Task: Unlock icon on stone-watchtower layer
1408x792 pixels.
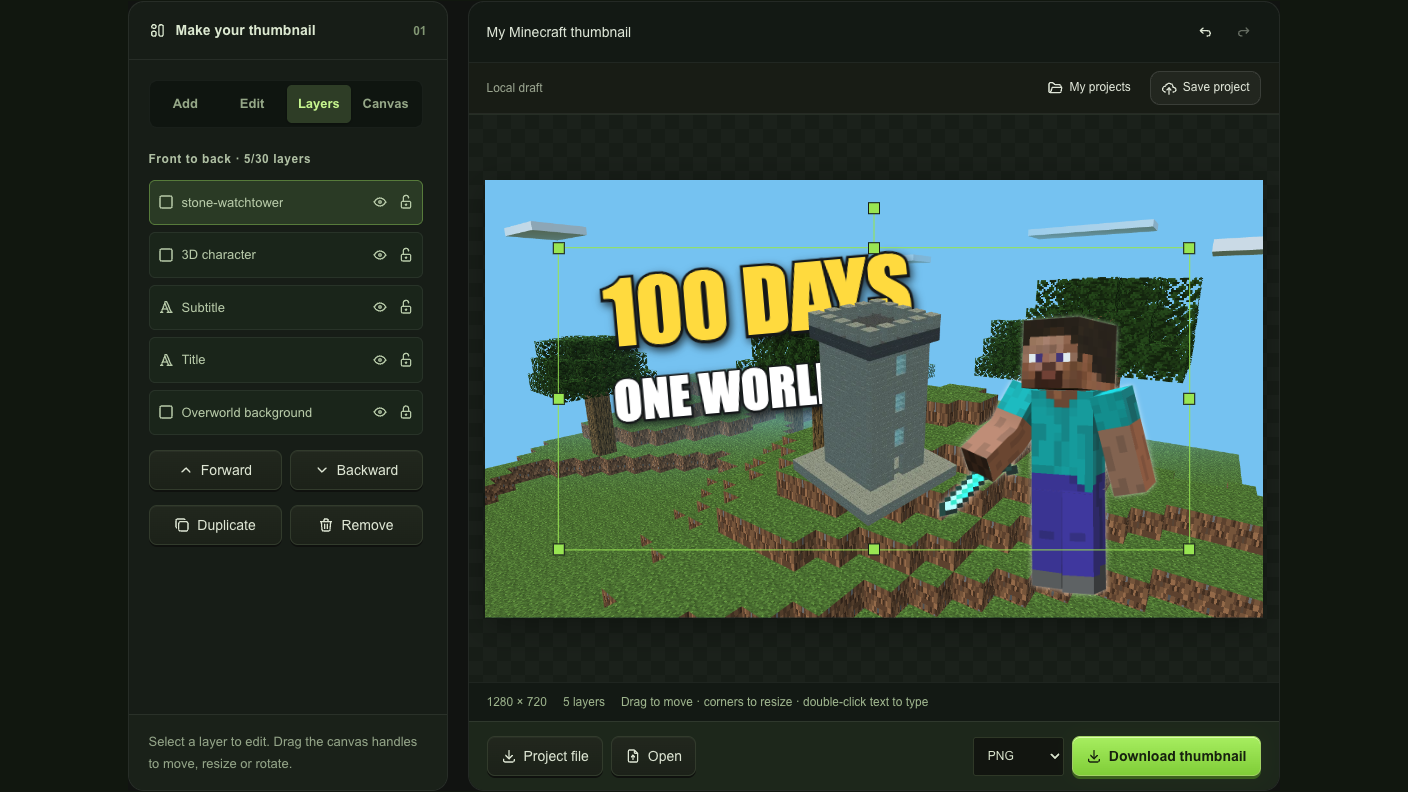Action: (406, 202)
